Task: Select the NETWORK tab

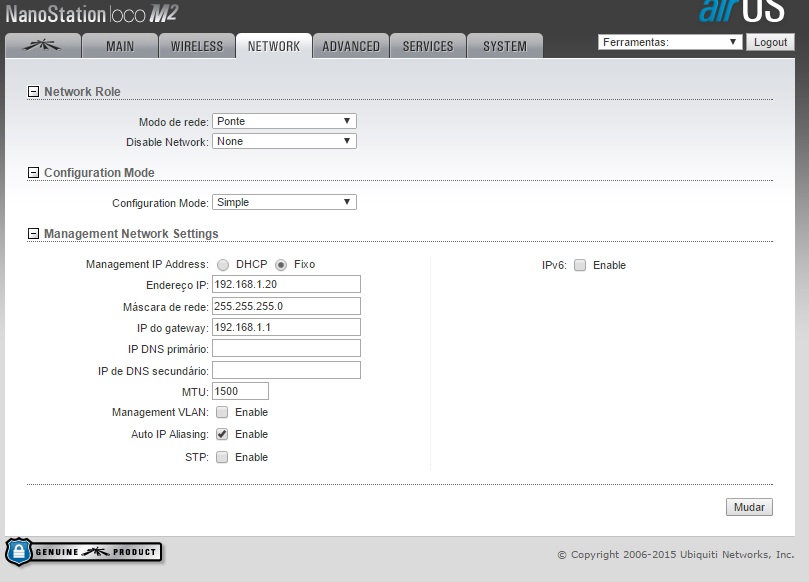Action: coord(273,46)
